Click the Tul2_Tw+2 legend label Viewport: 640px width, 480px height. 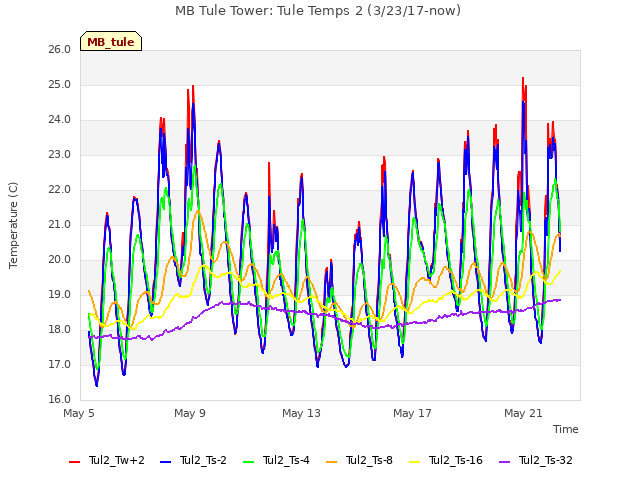(117, 460)
